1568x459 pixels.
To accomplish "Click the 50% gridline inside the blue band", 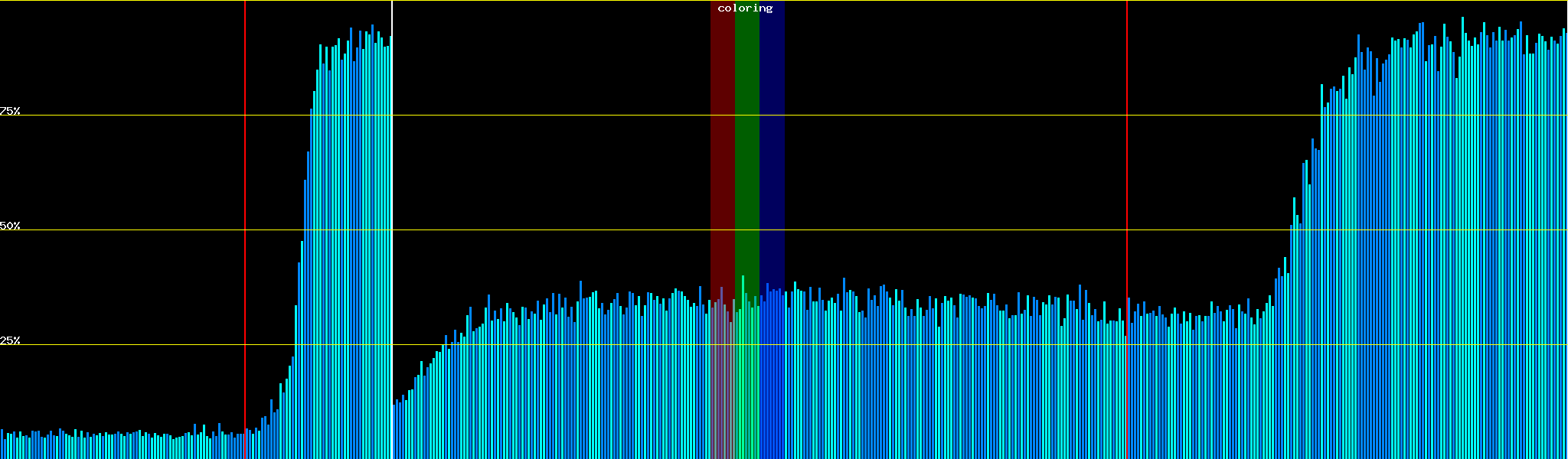I will tap(772, 229).
